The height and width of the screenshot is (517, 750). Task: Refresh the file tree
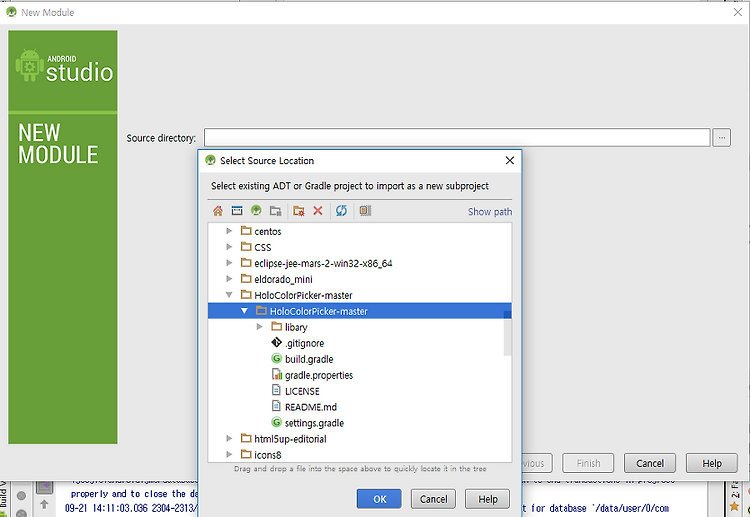pos(341,211)
